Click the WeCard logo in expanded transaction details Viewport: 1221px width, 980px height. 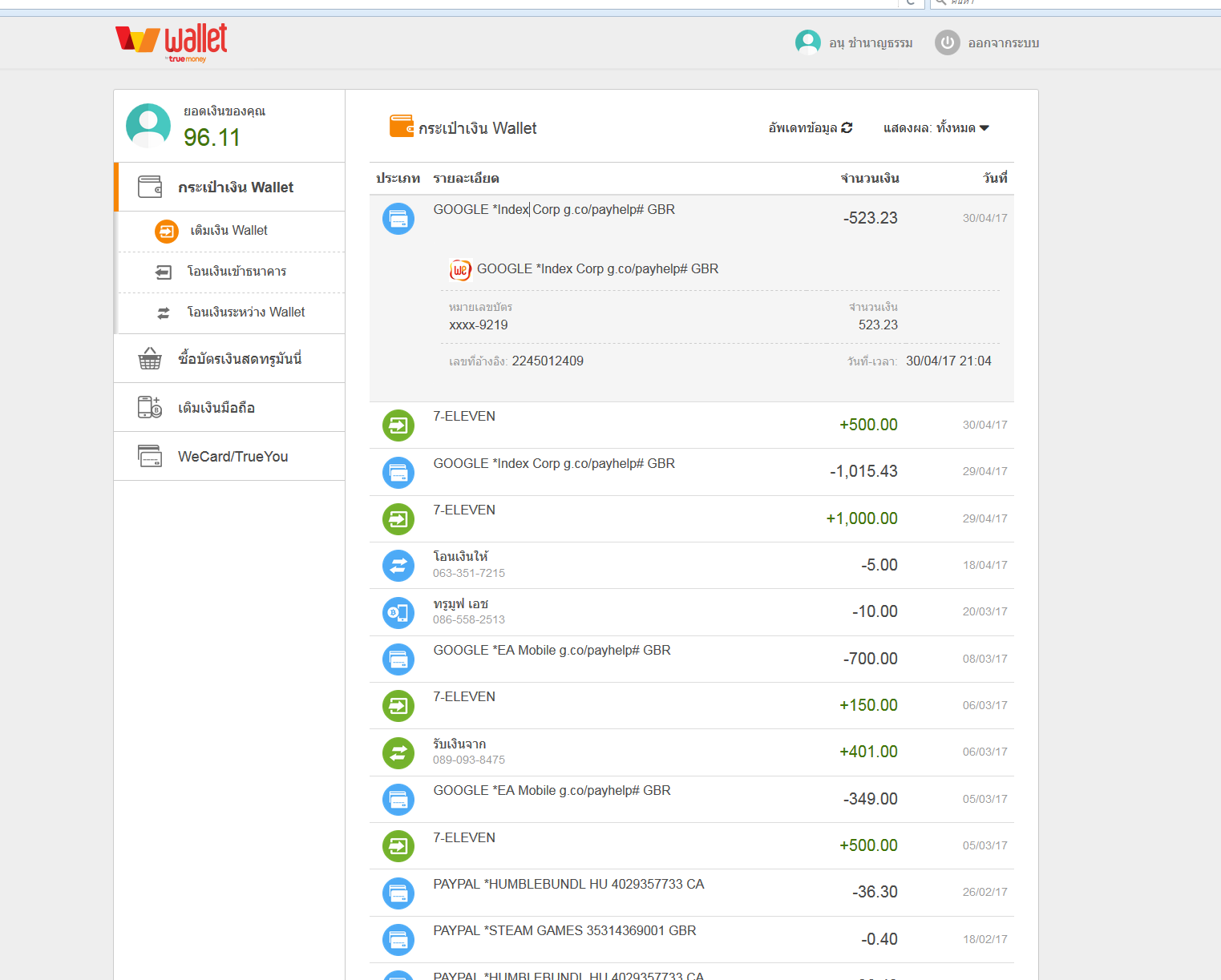(460, 270)
